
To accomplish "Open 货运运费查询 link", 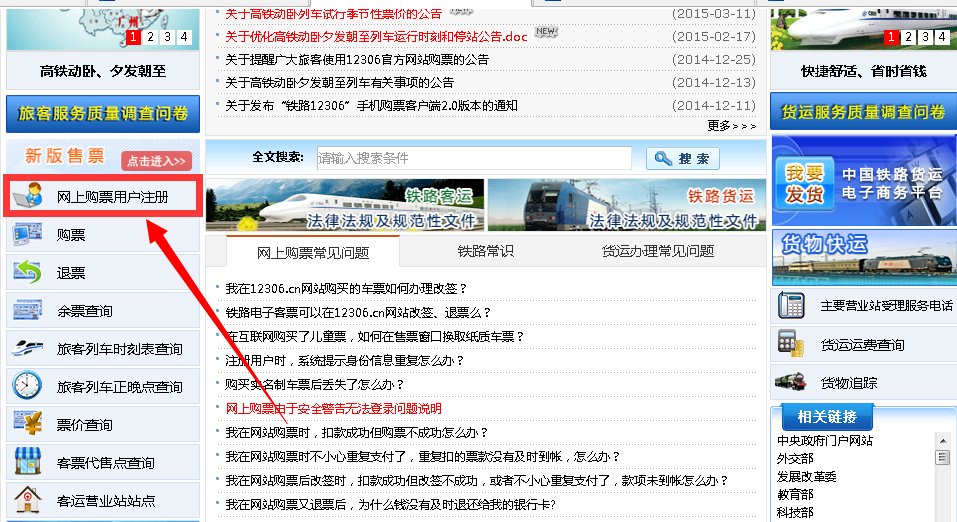I will click(862, 345).
